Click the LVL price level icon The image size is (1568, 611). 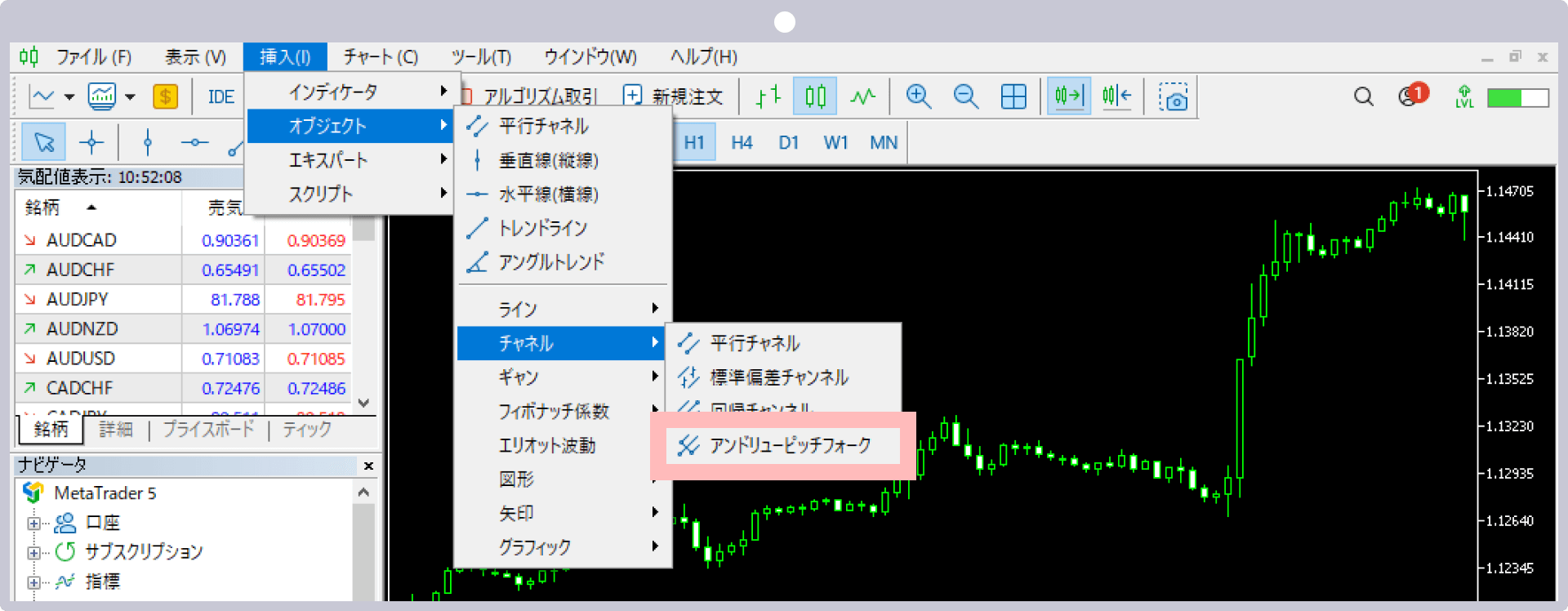point(1464,96)
